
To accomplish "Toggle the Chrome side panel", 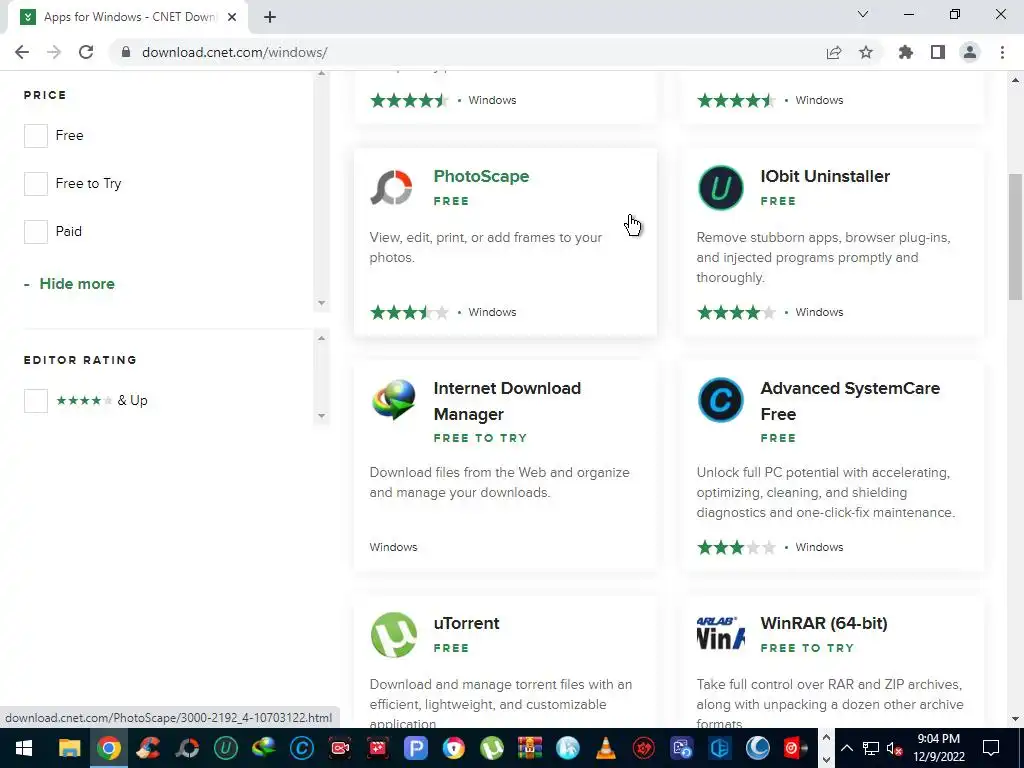I will [x=938, y=52].
